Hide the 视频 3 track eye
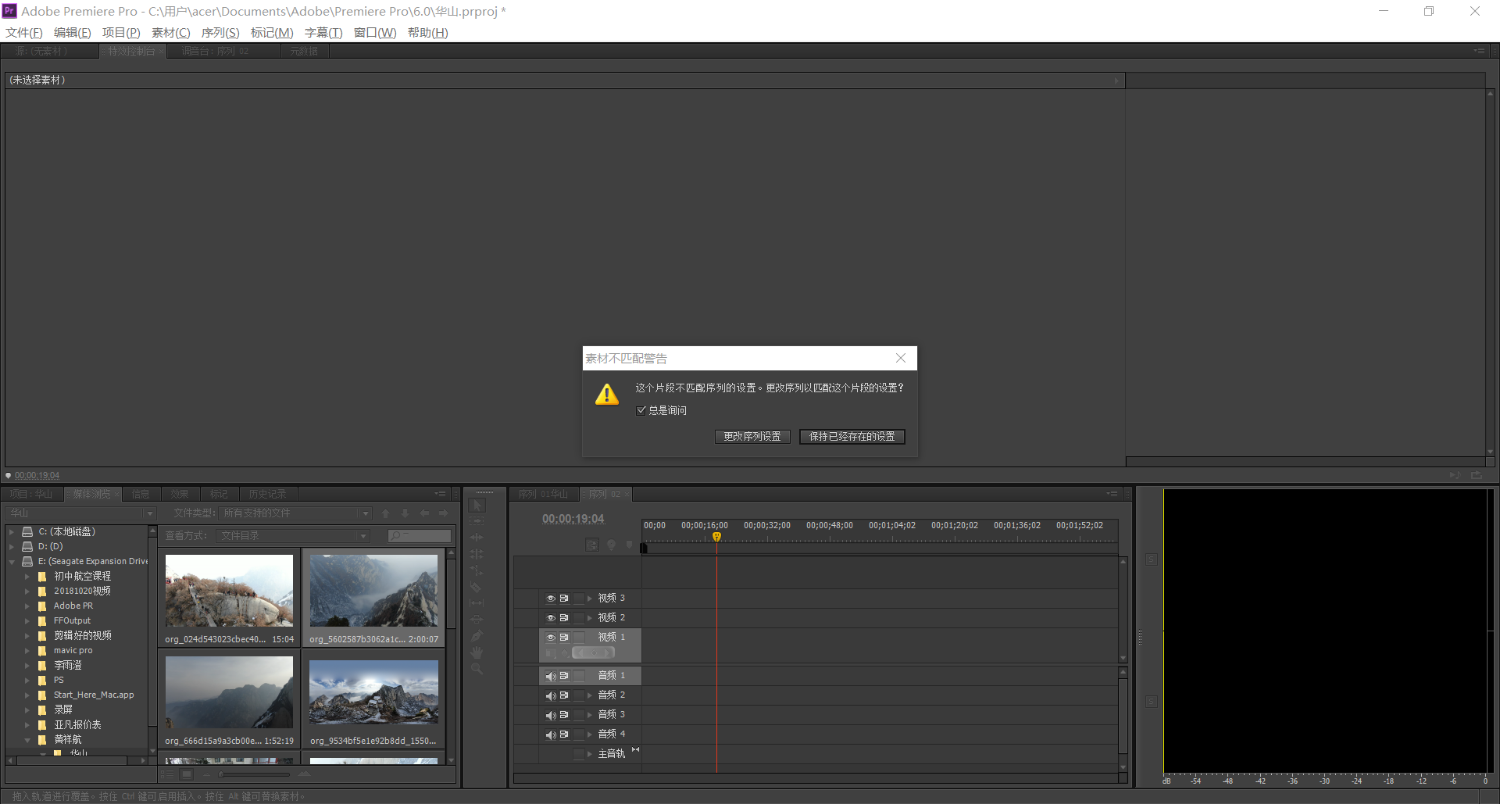The height and width of the screenshot is (804, 1500). point(550,598)
